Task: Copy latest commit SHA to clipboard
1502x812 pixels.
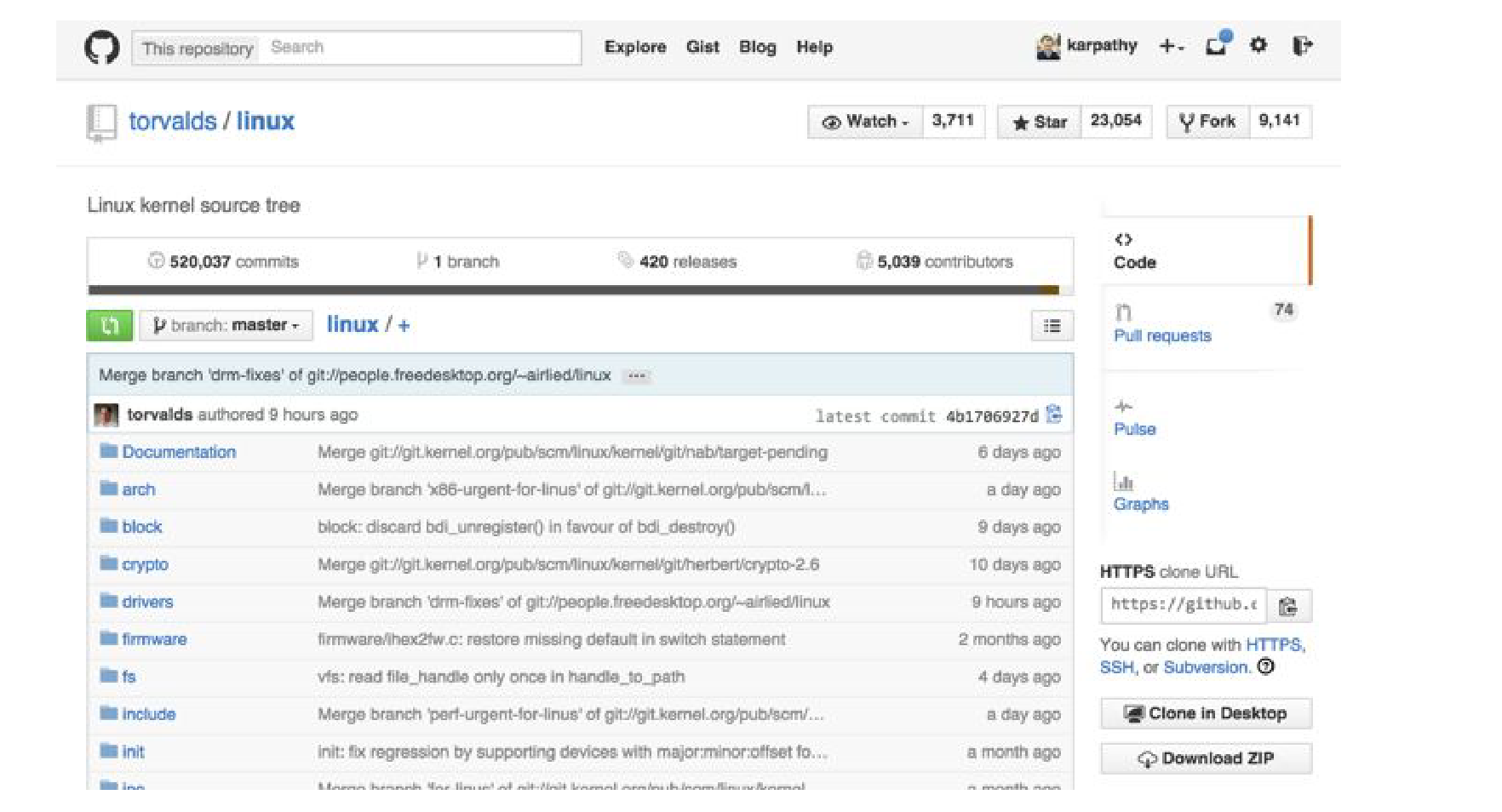Action: coord(1054,415)
